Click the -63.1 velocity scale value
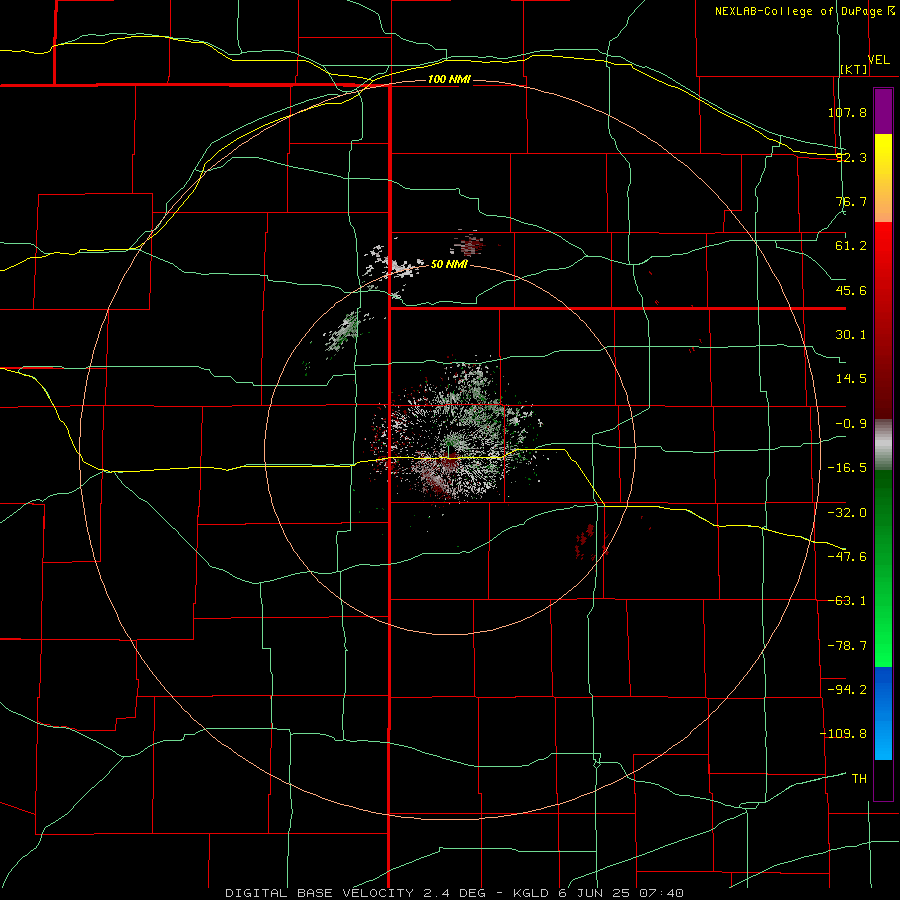Screen dimensions: 900x900 [x=847, y=601]
